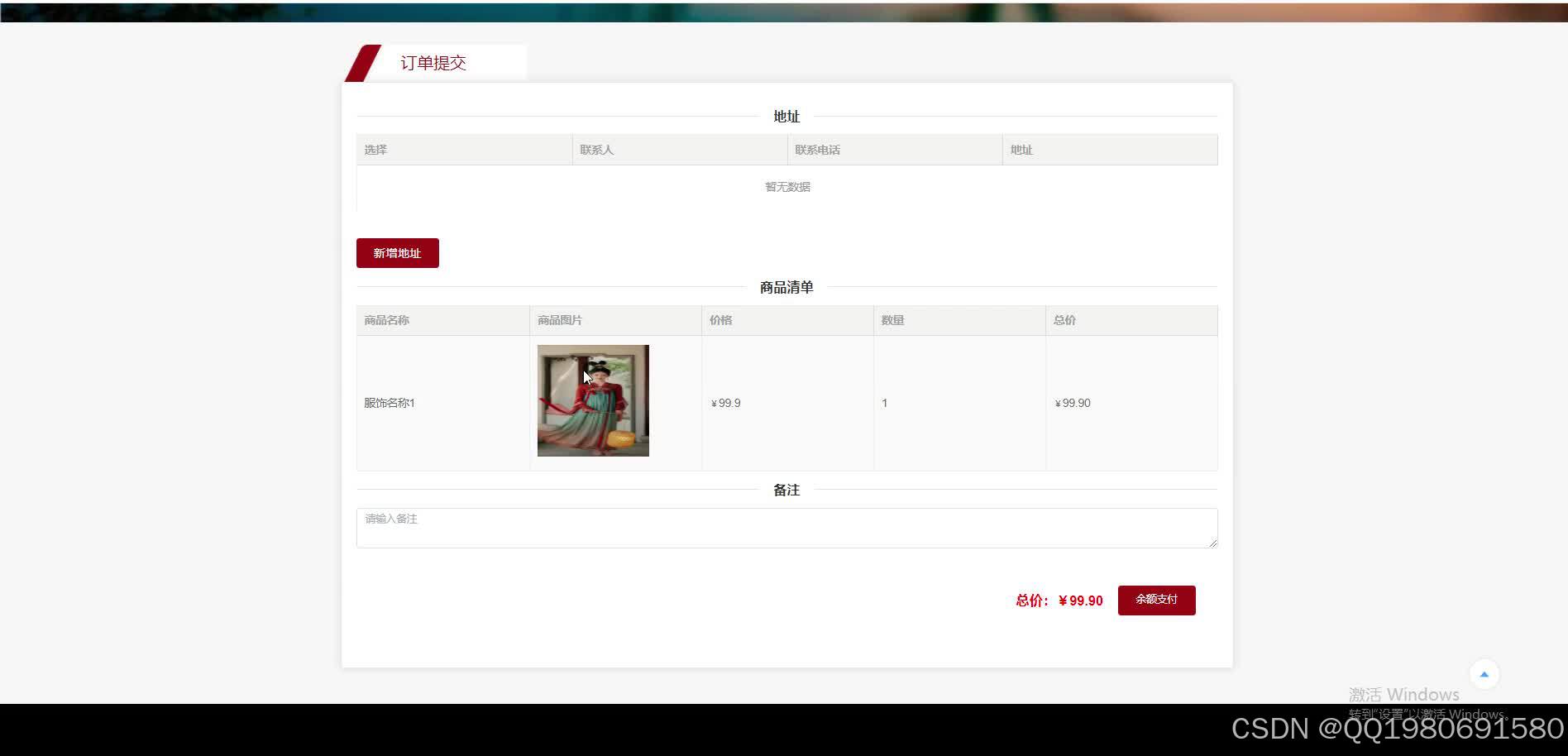Click the back-to-top arrow icon
The width and height of the screenshot is (1568, 756).
[1484, 674]
